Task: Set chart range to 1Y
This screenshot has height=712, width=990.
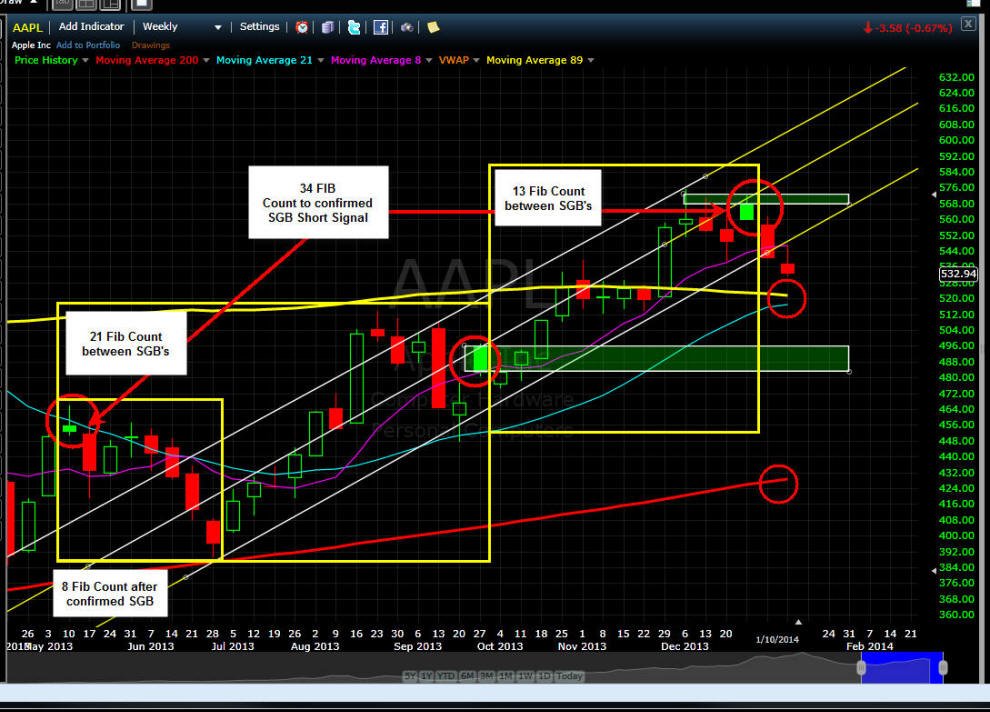Action: click(x=427, y=676)
